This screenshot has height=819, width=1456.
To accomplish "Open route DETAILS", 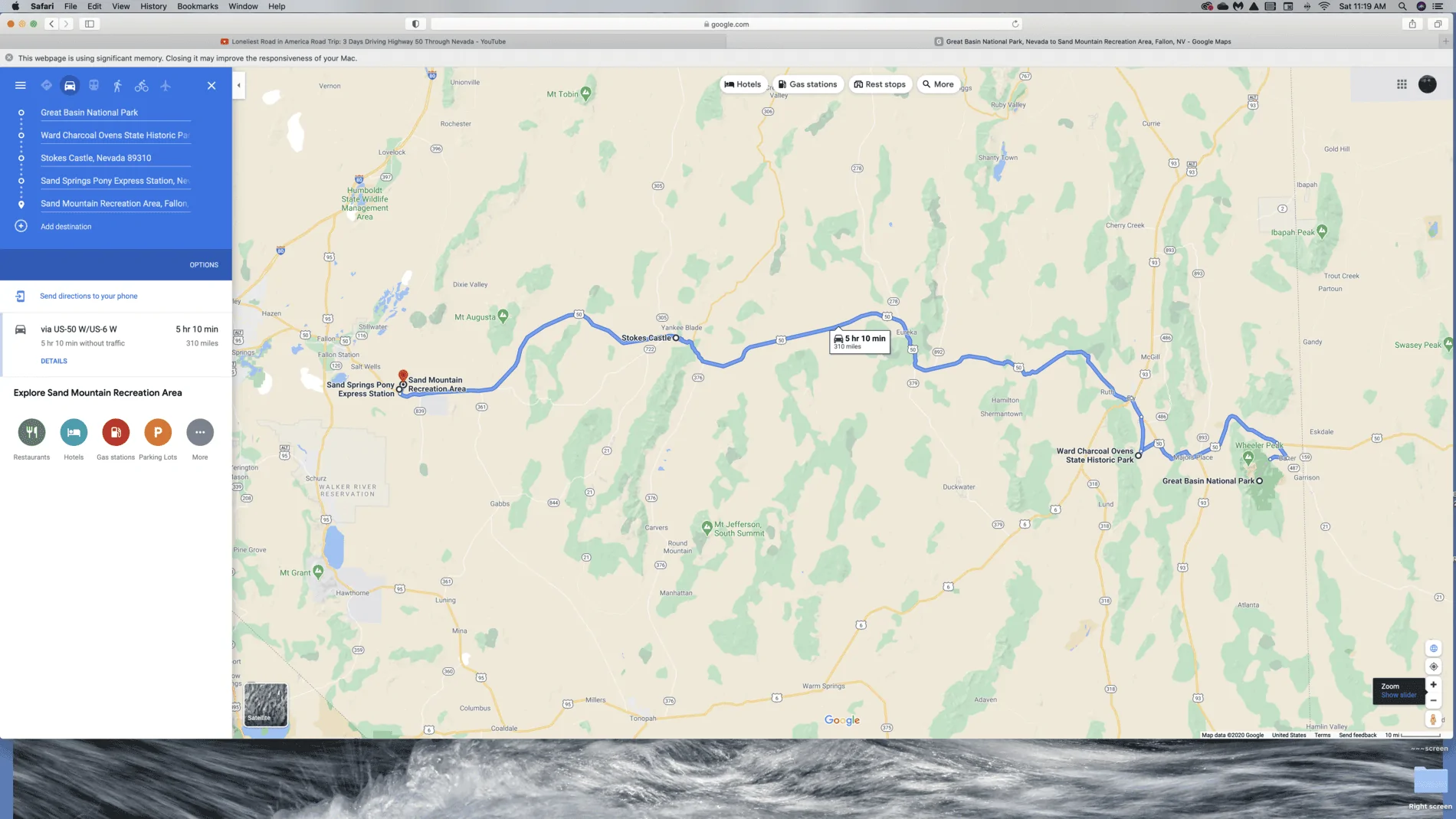I will point(54,362).
